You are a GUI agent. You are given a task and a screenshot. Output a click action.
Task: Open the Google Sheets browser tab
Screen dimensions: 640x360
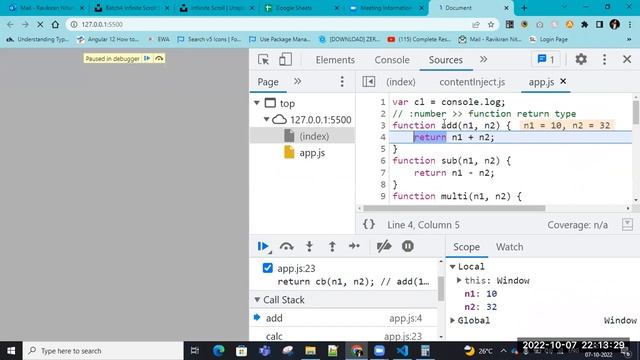pyautogui.click(x=301, y=8)
